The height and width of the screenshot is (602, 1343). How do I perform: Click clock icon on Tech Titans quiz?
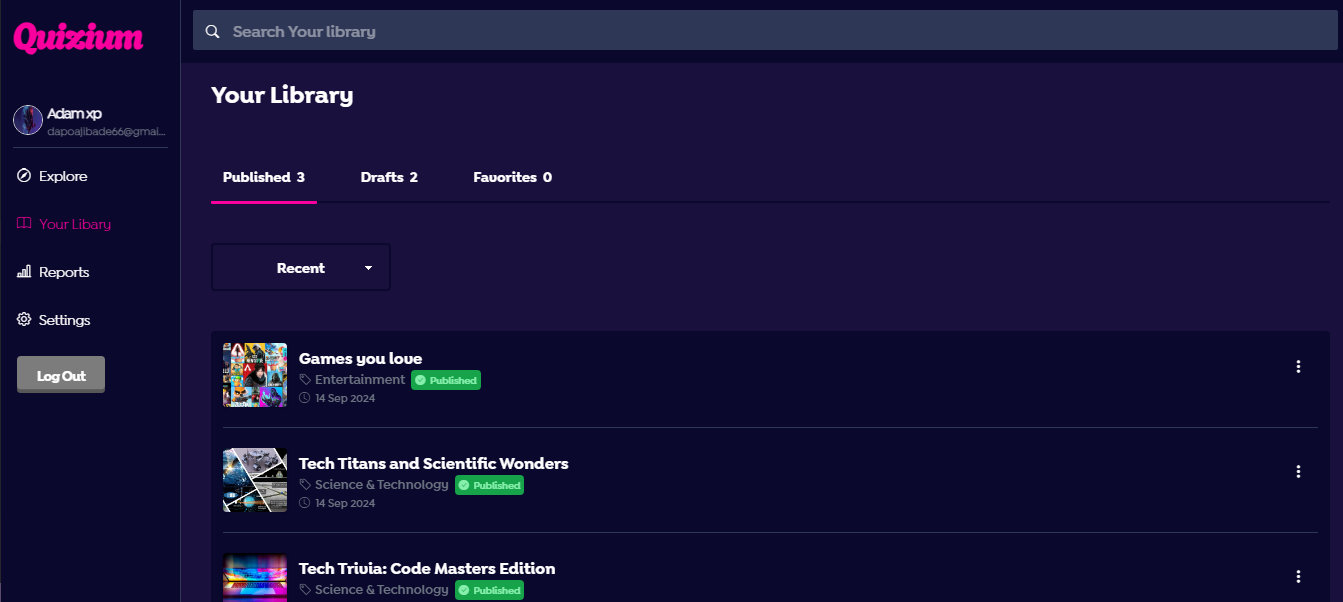coord(305,503)
